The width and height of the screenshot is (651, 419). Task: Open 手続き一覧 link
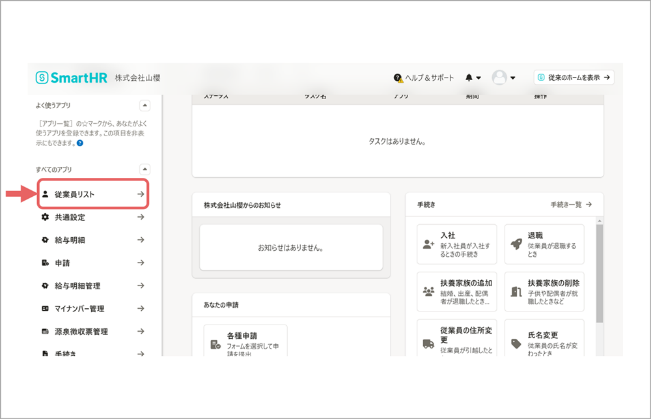pyautogui.click(x=571, y=205)
